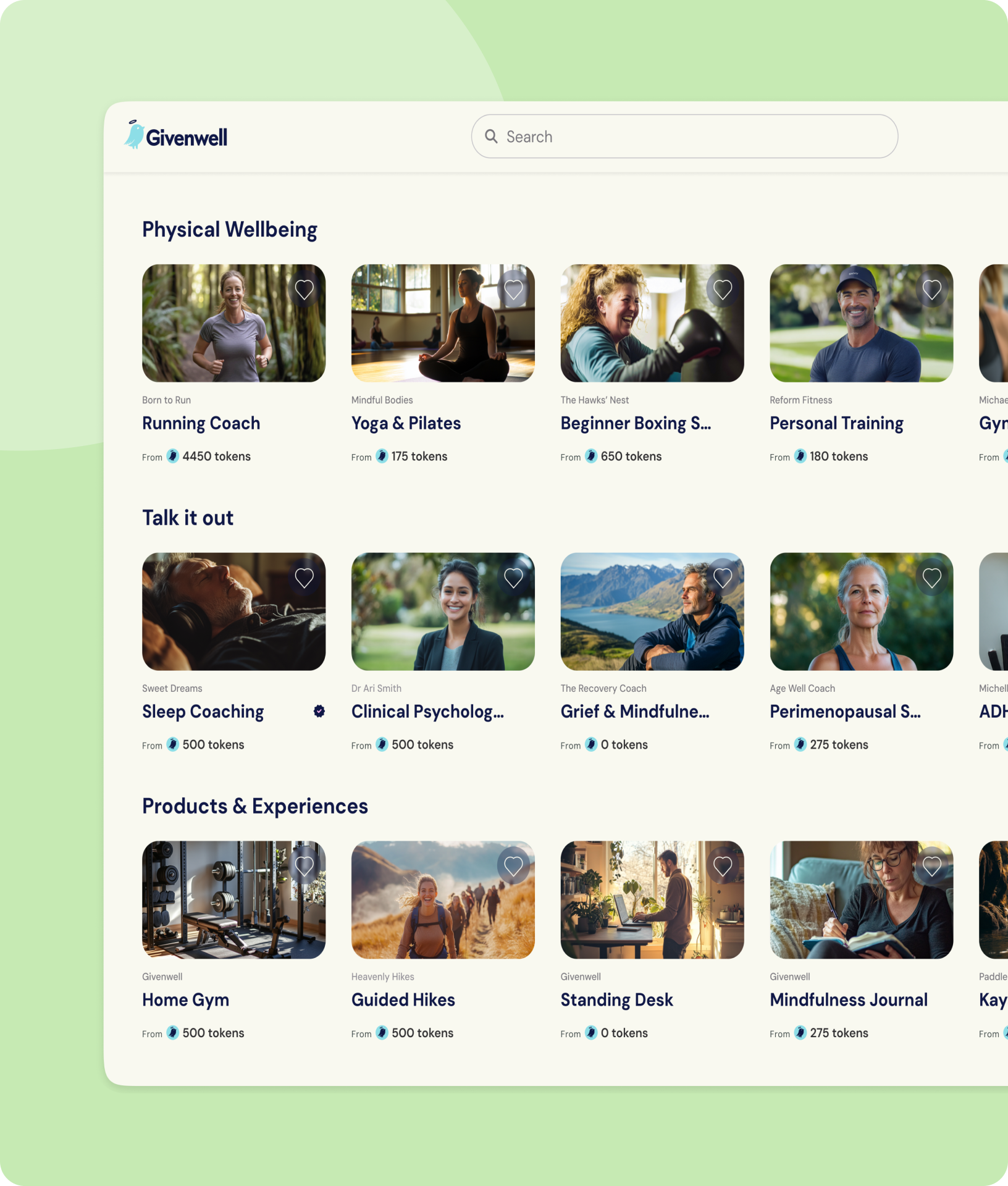Click the Heavenly Hikes provider label
1008x1186 pixels.
(382, 977)
